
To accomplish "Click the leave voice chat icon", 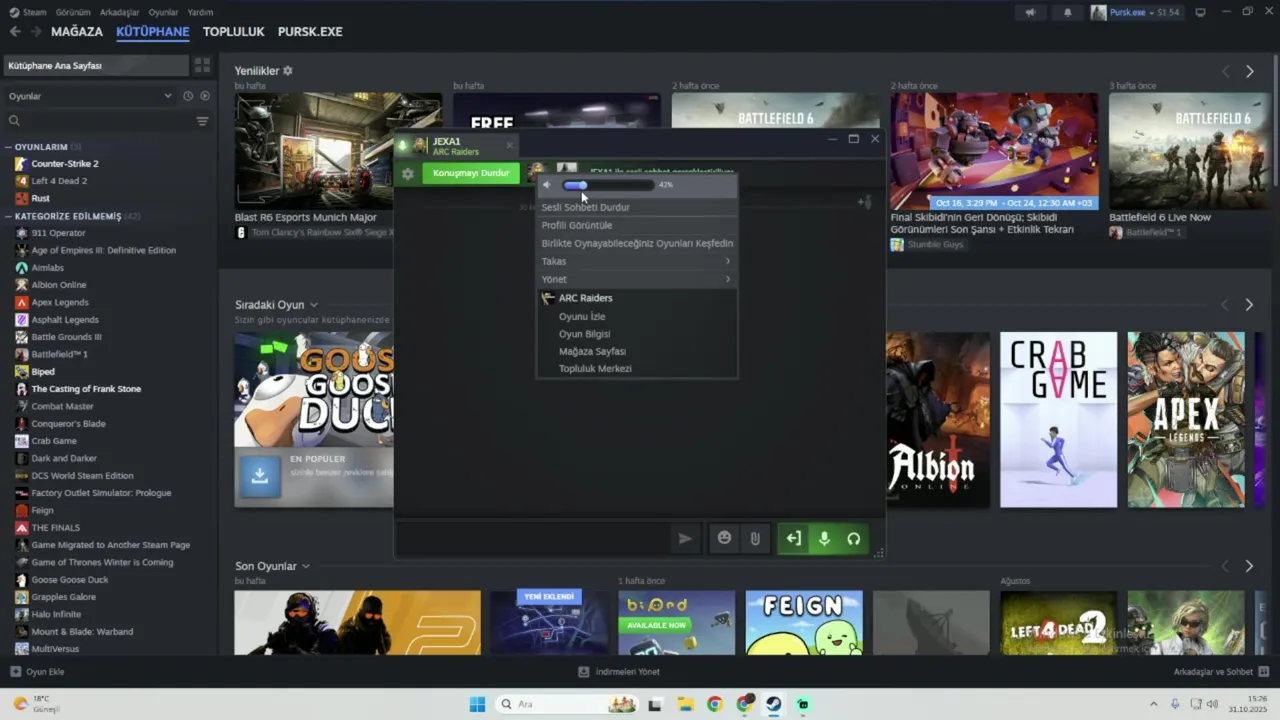I will 793,538.
